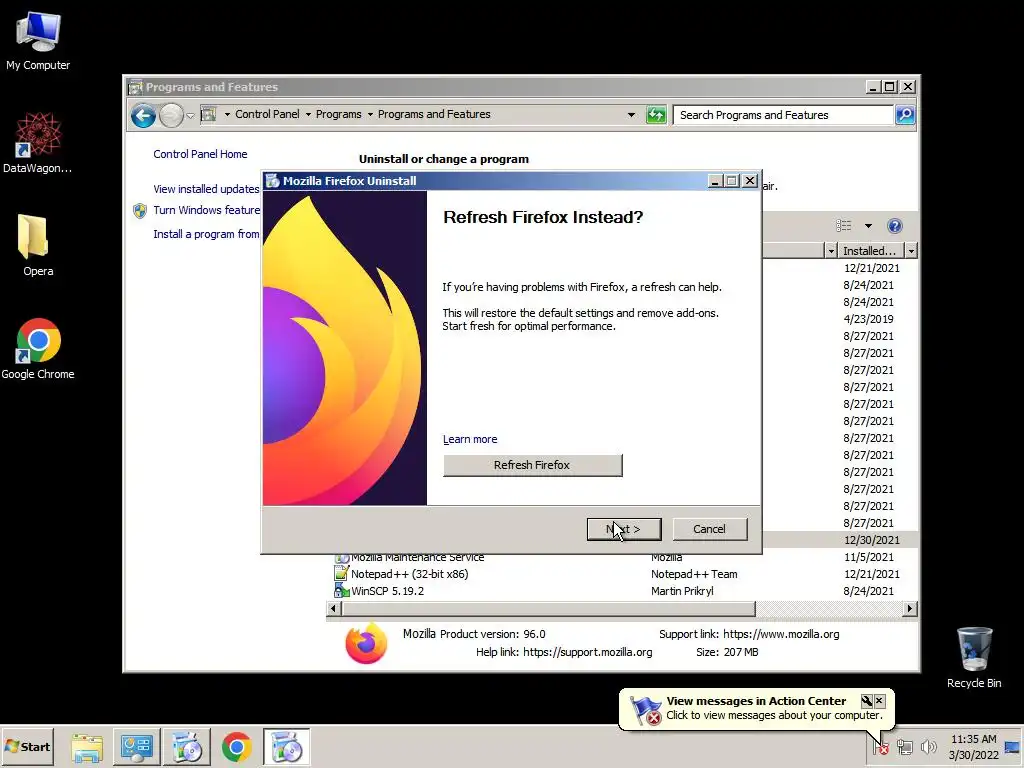Click the Show desktop button

[x=1013, y=746]
